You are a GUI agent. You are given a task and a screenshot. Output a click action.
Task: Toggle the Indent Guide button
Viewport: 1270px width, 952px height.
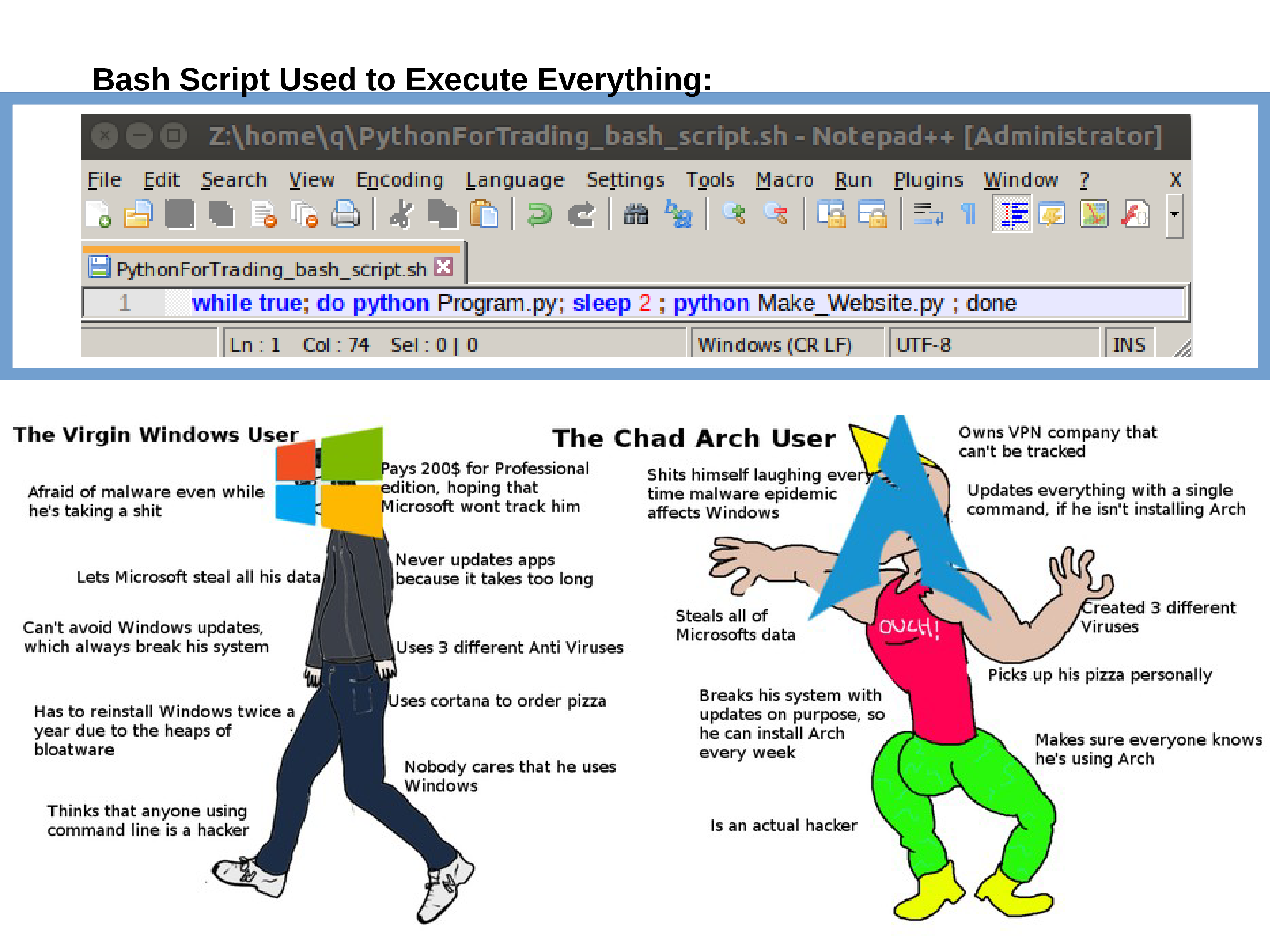point(1012,214)
